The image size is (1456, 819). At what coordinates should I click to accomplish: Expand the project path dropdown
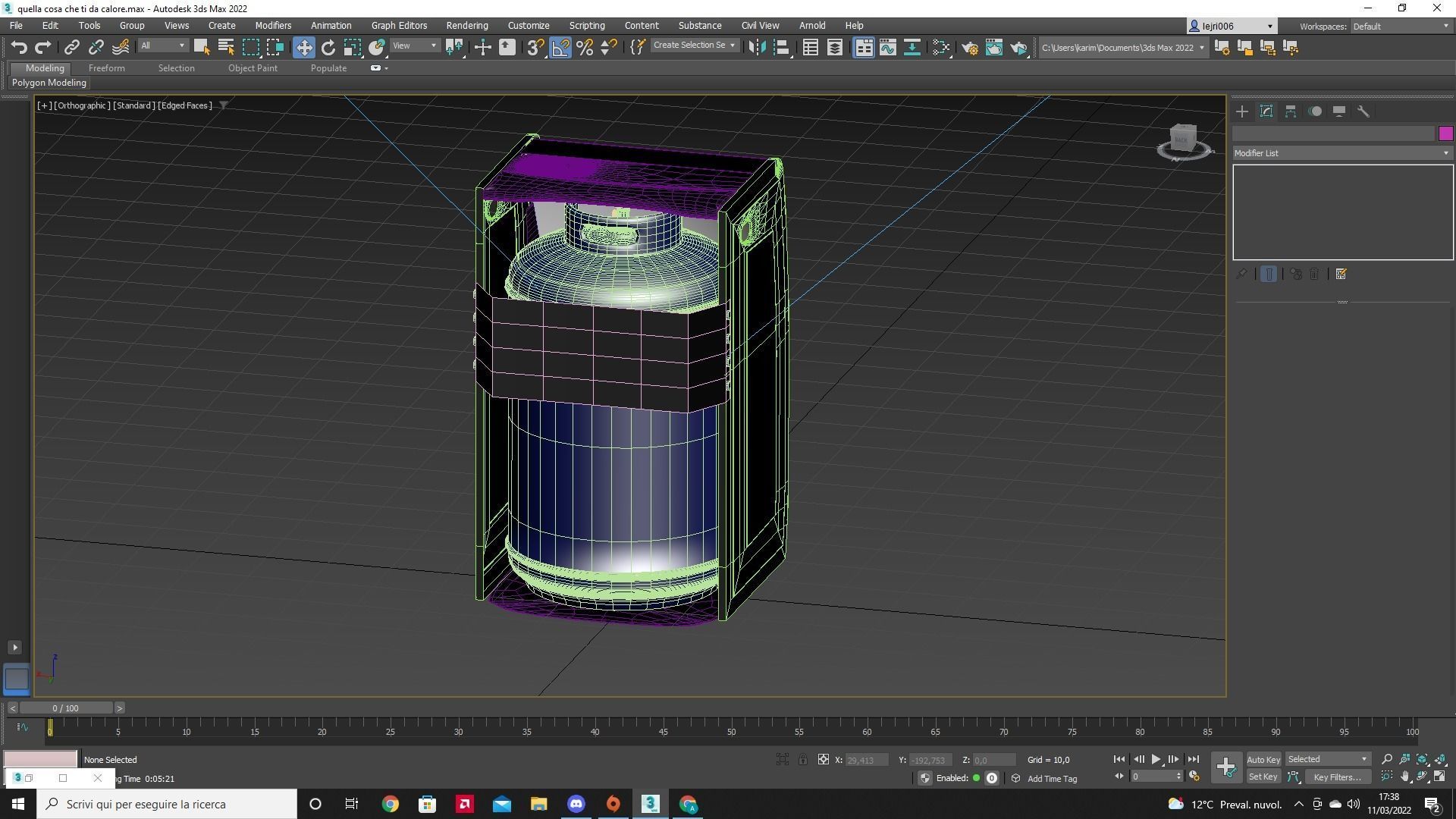[1201, 47]
